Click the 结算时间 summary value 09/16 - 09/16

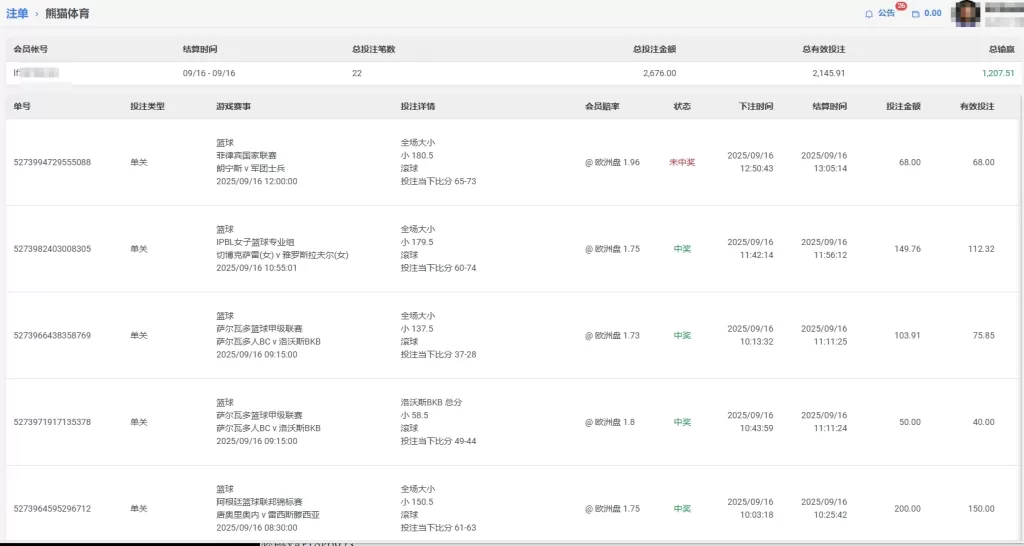click(x=209, y=73)
